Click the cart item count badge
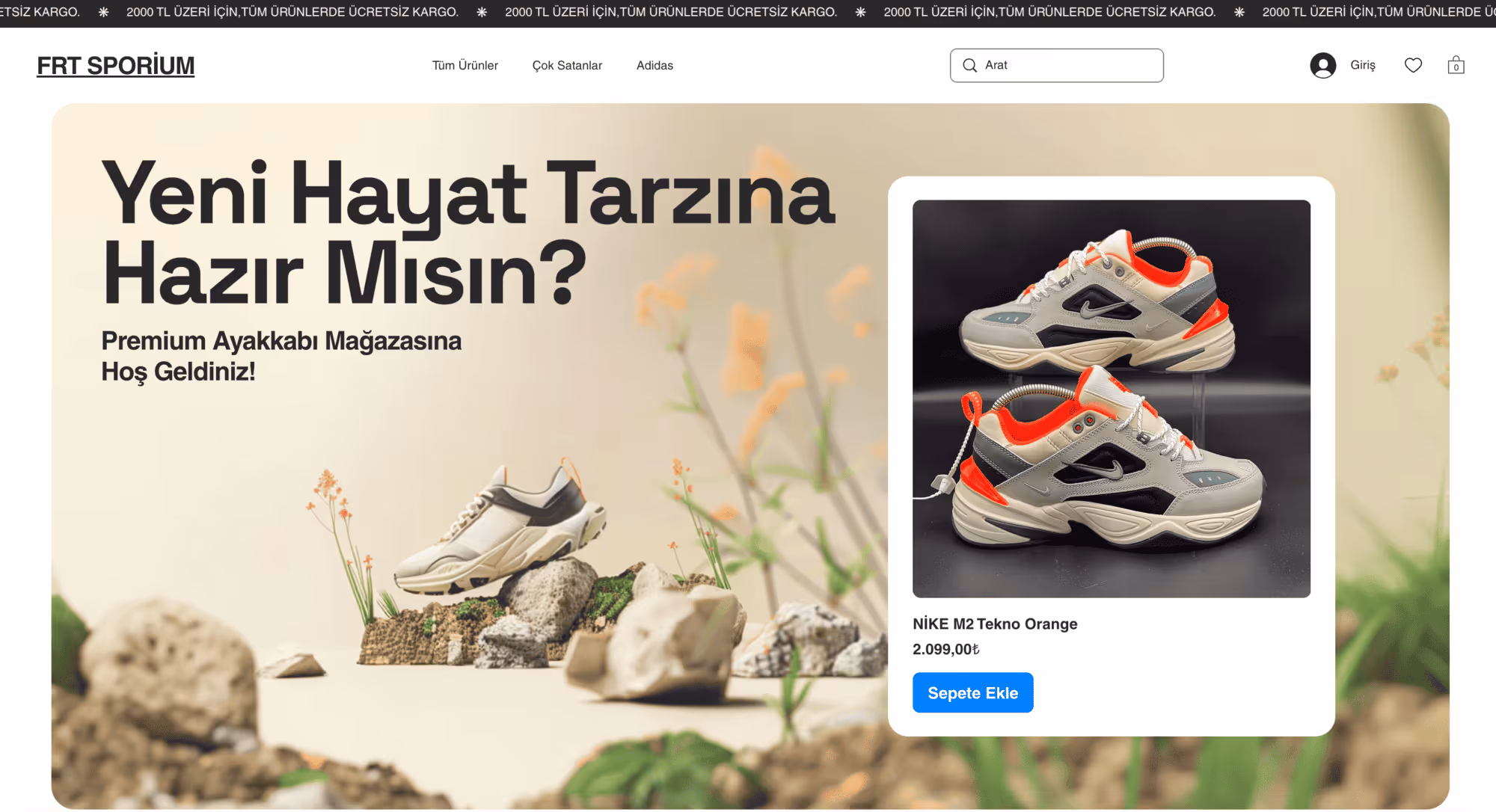Image resolution: width=1496 pixels, height=812 pixels. coord(1456,68)
